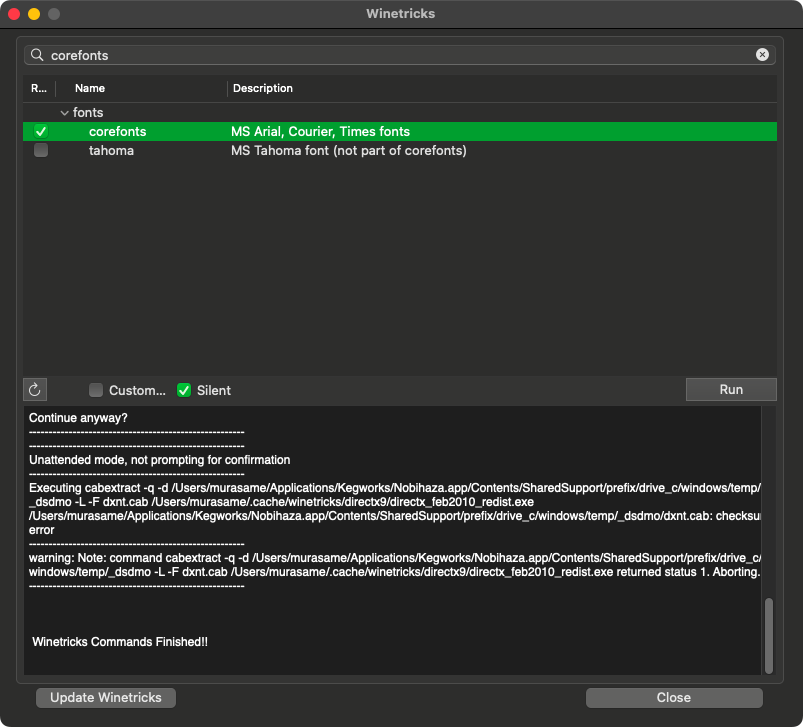This screenshot has height=727, width=803.
Task: Disable the Silent checkbox
Action: click(x=184, y=390)
